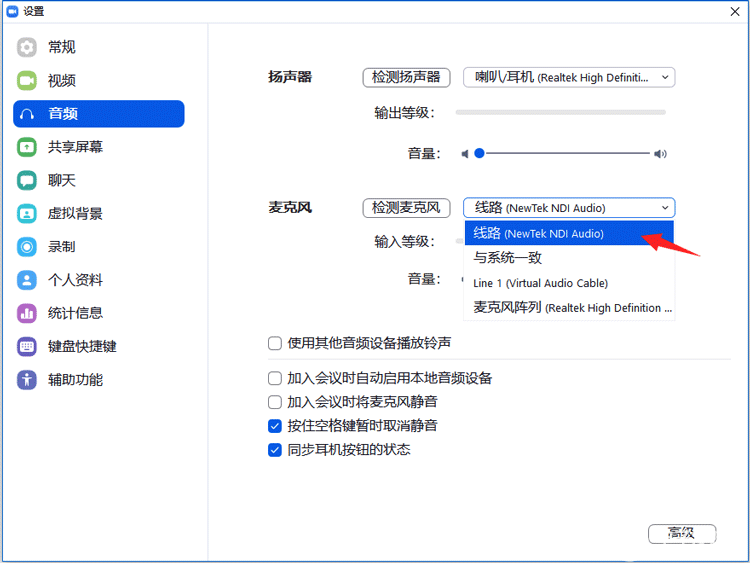Close the 设置 window
The image size is (750, 563).
click(x=735, y=11)
